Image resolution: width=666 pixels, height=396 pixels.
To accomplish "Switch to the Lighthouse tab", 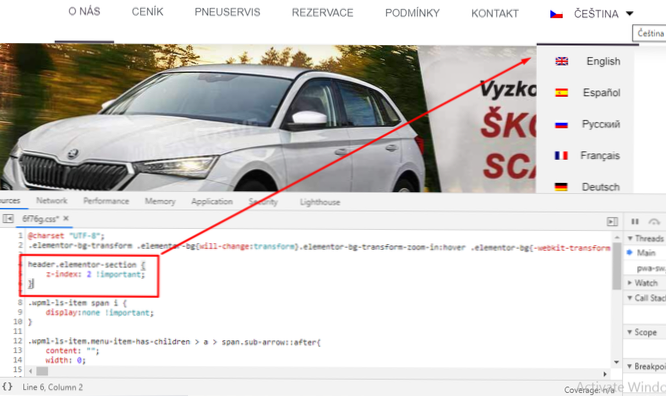I will point(320,202).
